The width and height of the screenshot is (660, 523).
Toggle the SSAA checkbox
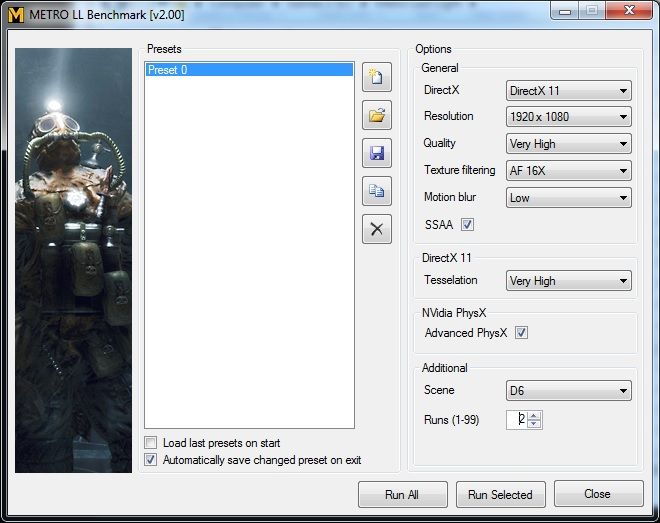pyautogui.click(x=467, y=225)
